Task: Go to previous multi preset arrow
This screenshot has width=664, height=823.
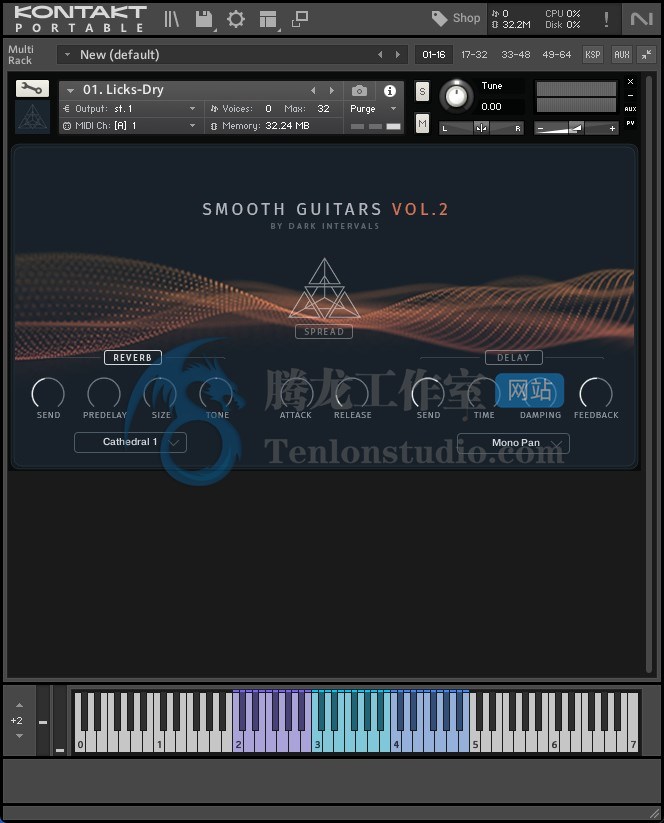Action: 380,55
